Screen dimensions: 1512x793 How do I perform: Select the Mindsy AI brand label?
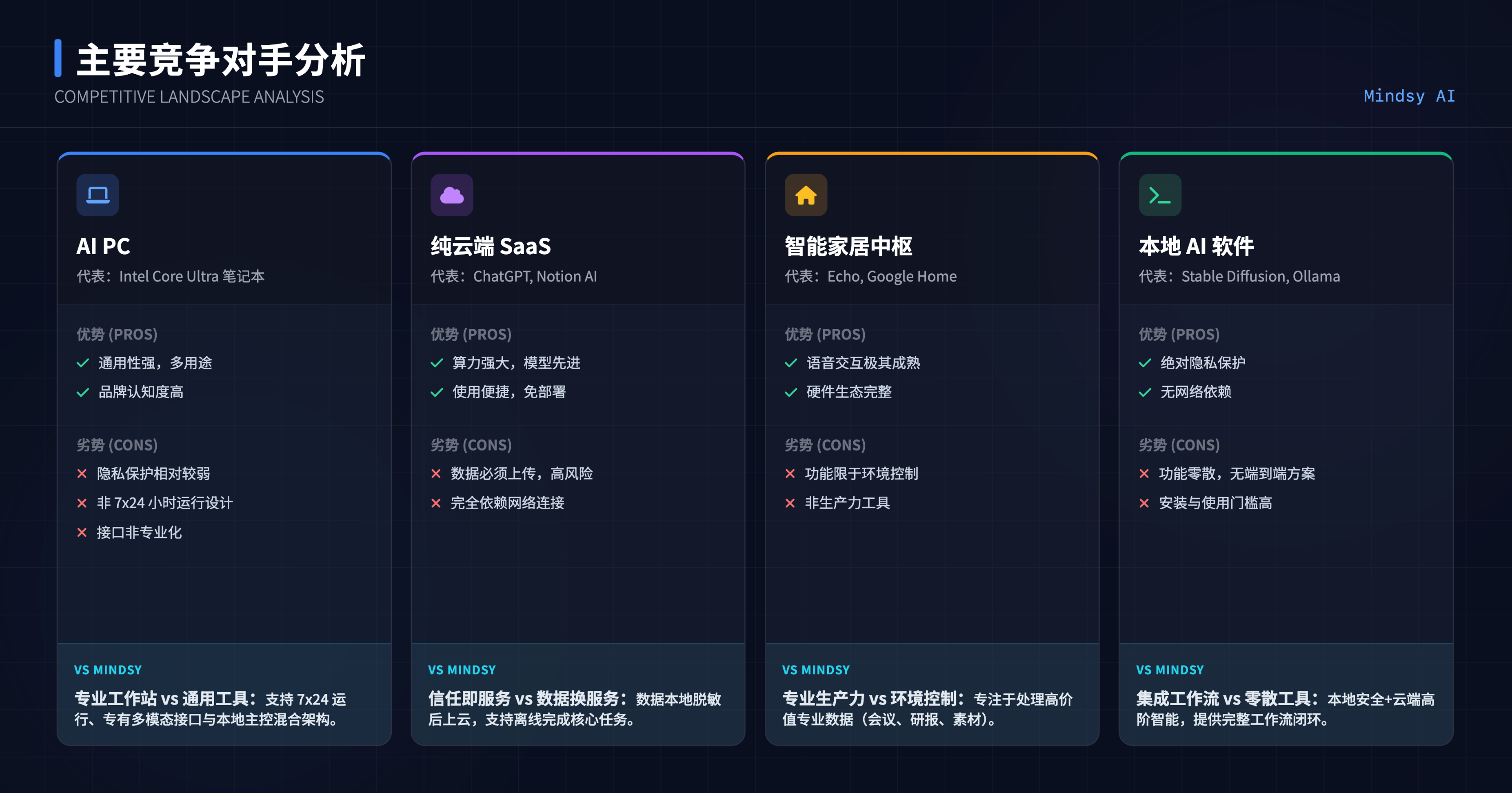(x=1409, y=96)
